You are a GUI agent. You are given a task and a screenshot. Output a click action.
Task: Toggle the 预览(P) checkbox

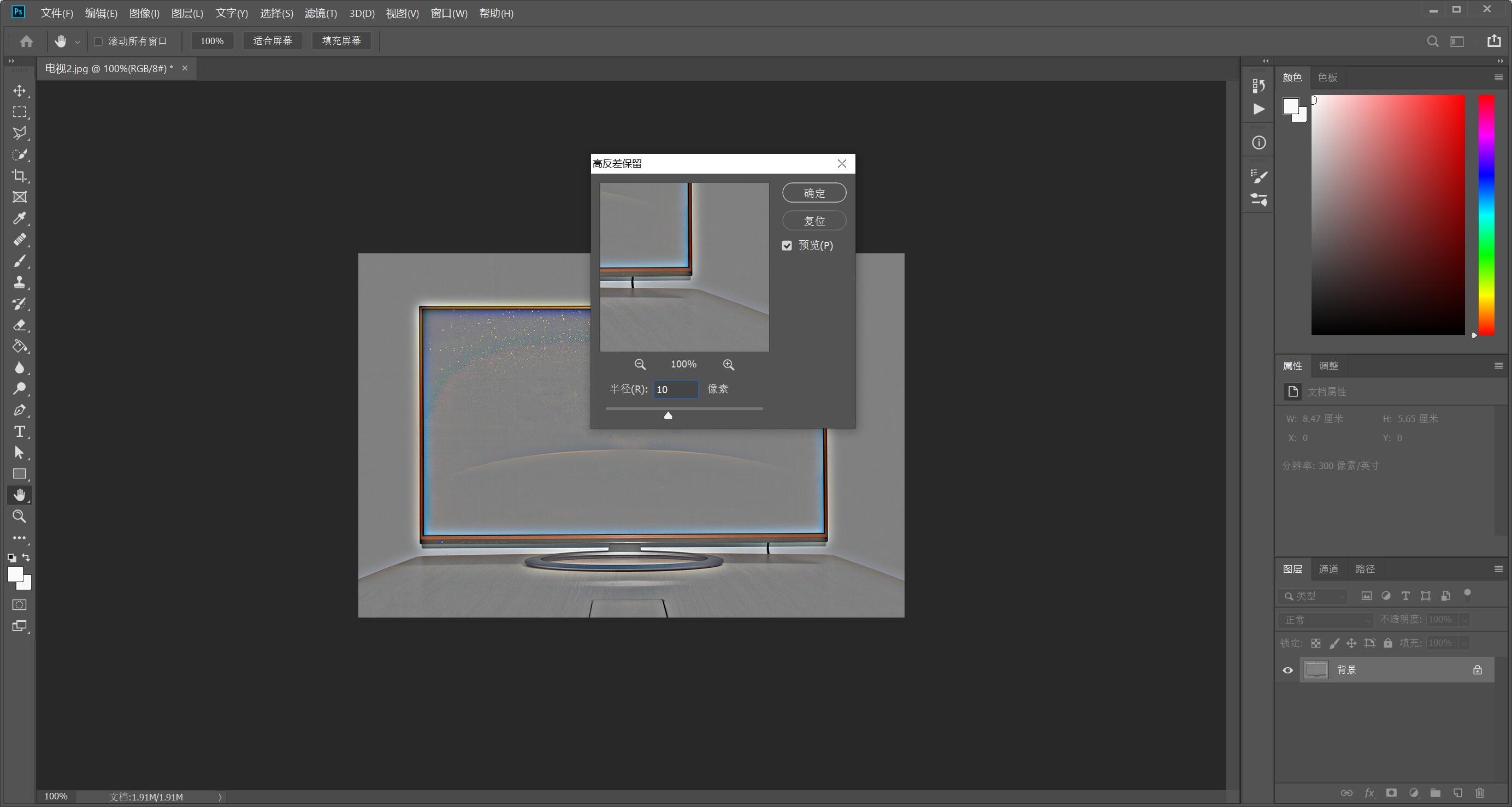point(787,245)
